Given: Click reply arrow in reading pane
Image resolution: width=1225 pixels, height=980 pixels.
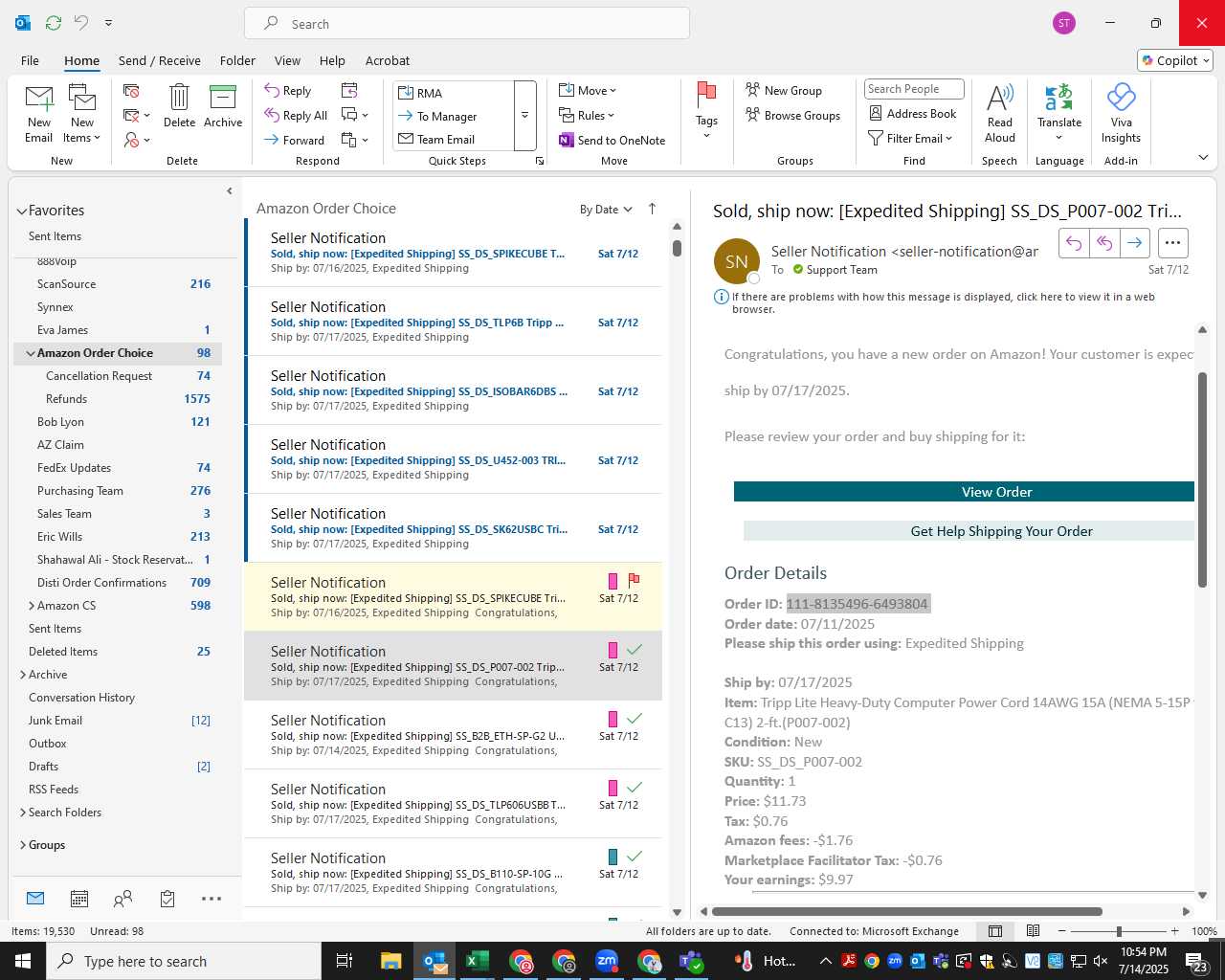Looking at the screenshot, I should coord(1075,243).
